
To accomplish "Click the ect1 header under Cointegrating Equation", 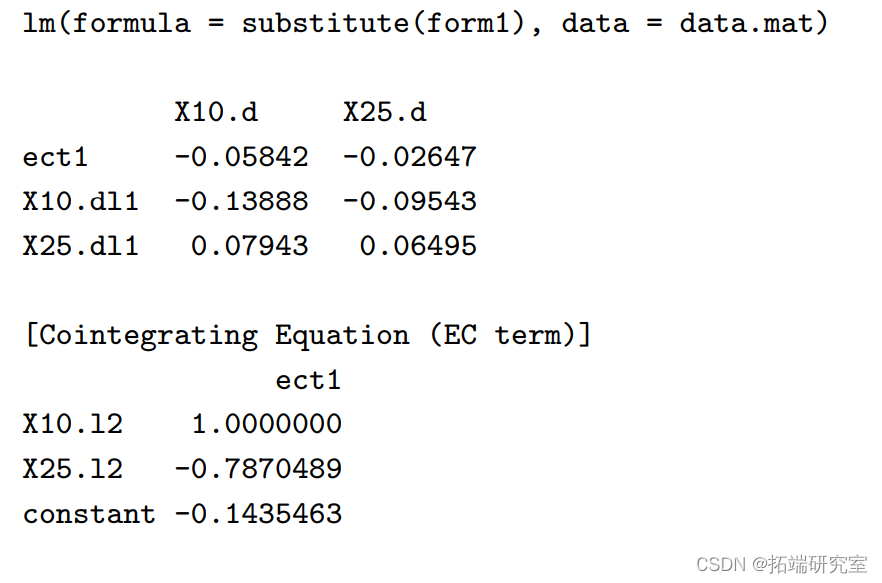I will tap(308, 380).
